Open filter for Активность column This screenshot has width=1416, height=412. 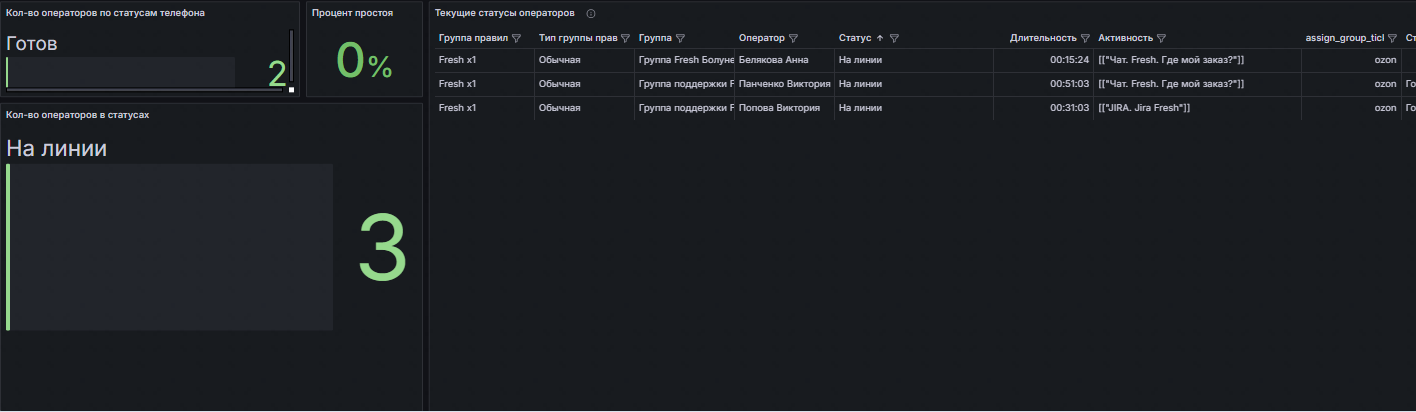click(1162, 38)
